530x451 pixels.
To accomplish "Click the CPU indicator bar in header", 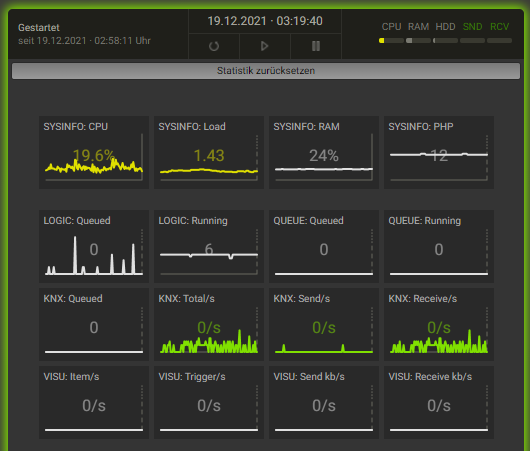I will point(391,41).
